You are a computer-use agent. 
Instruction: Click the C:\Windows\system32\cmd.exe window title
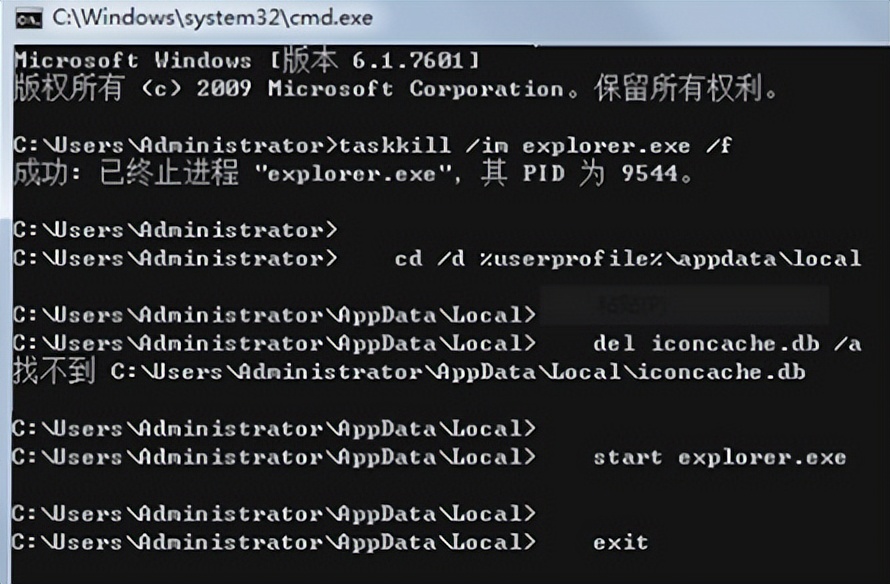[x=213, y=18]
